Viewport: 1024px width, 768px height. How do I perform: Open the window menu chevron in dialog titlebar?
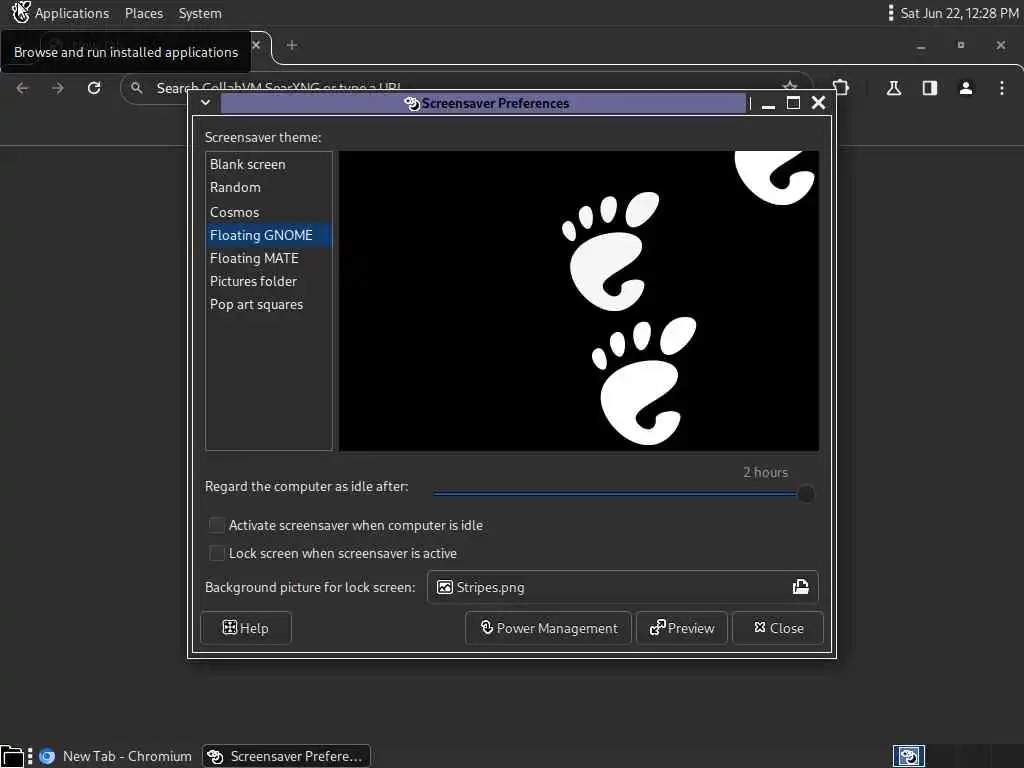205,103
